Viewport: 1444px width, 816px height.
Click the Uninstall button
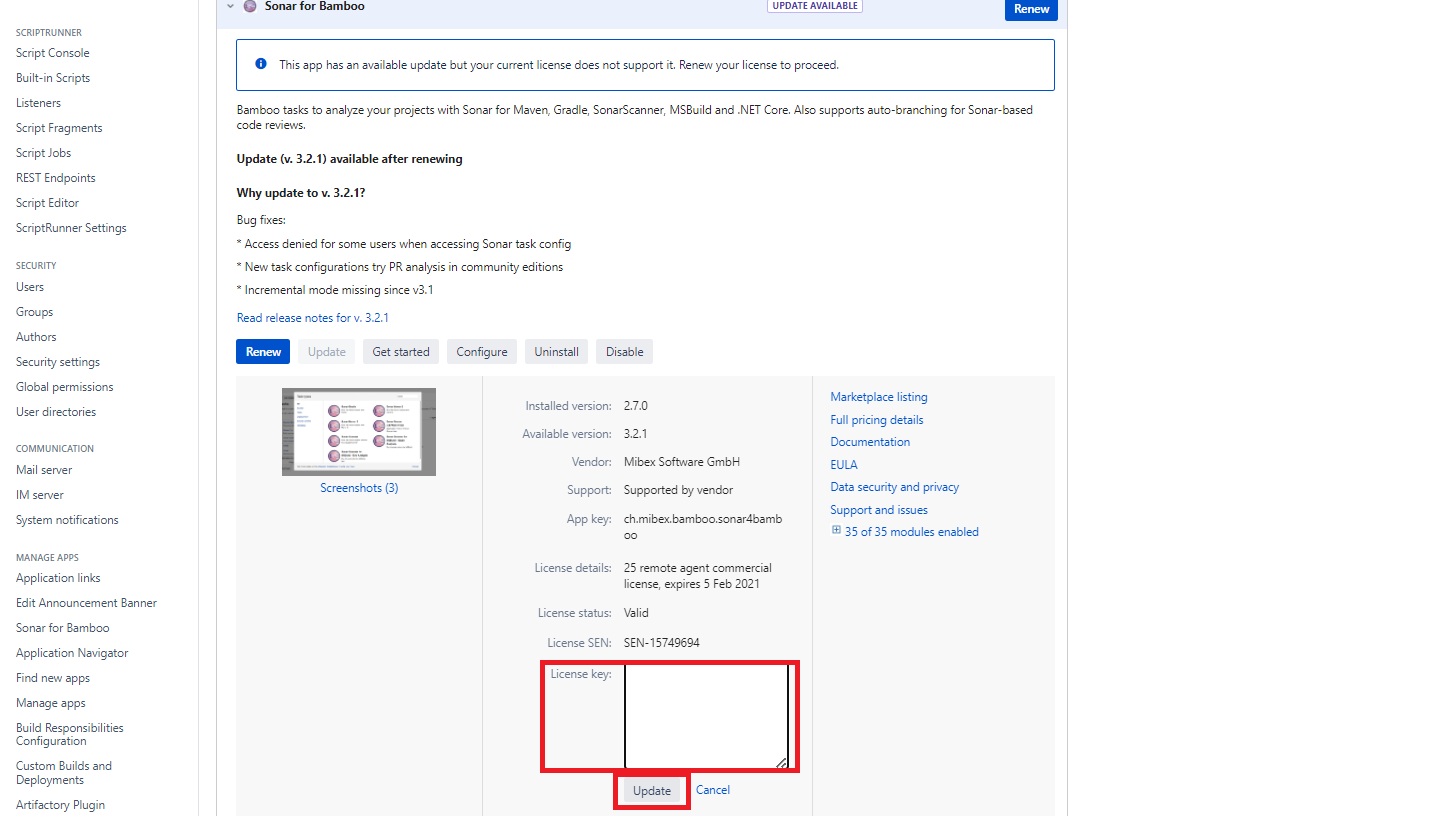pyautogui.click(x=556, y=352)
